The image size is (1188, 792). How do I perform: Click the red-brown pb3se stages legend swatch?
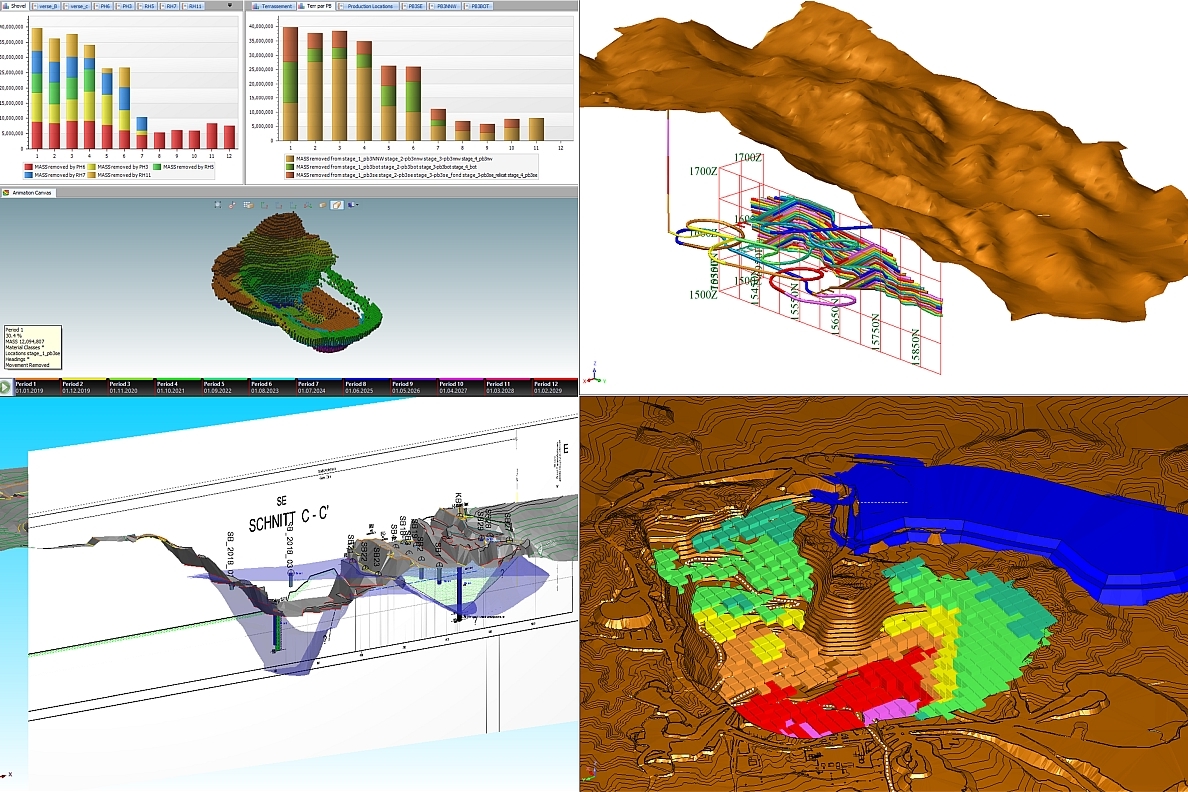point(290,175)
